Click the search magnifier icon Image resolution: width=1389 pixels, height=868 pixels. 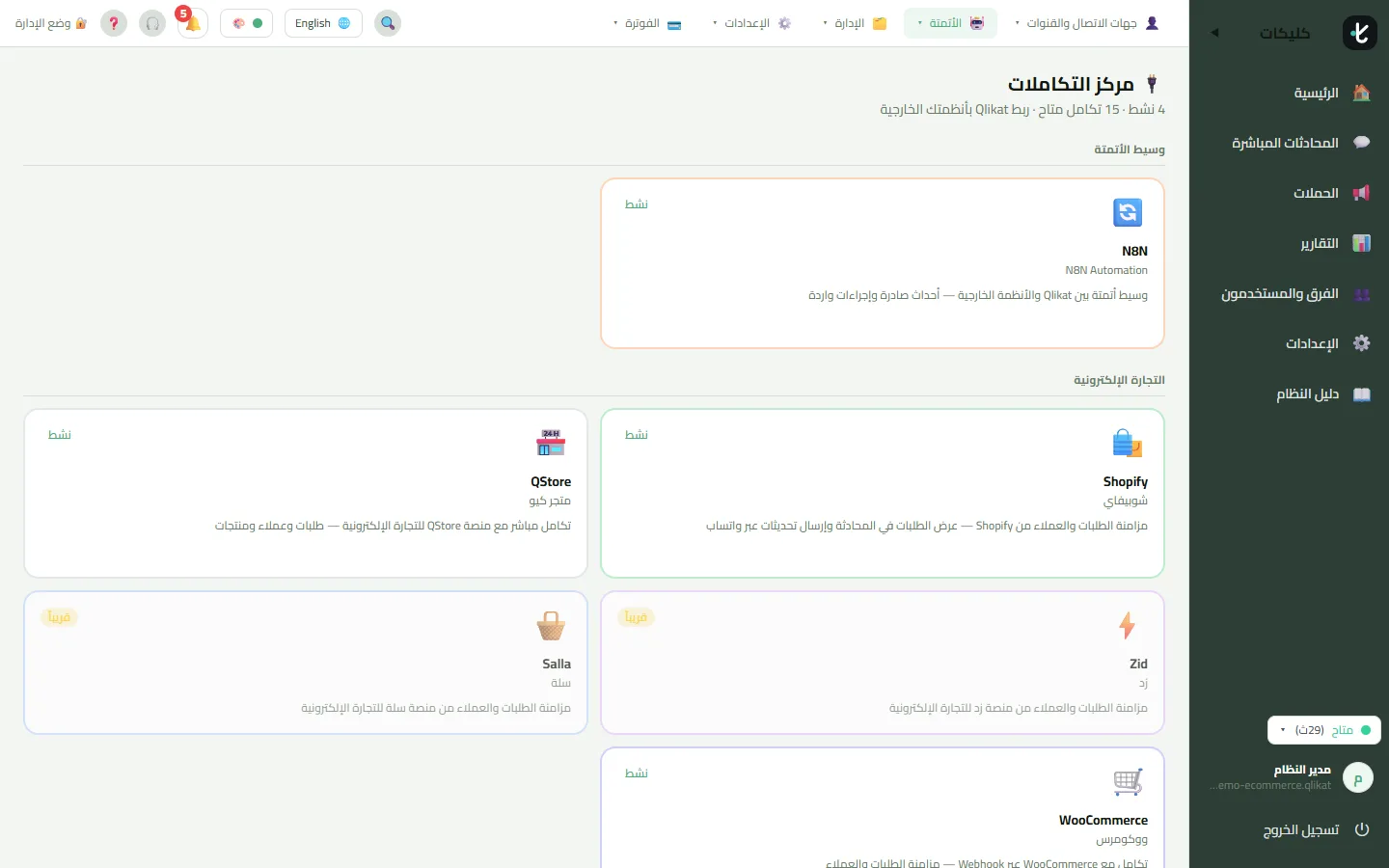[388, 23]
